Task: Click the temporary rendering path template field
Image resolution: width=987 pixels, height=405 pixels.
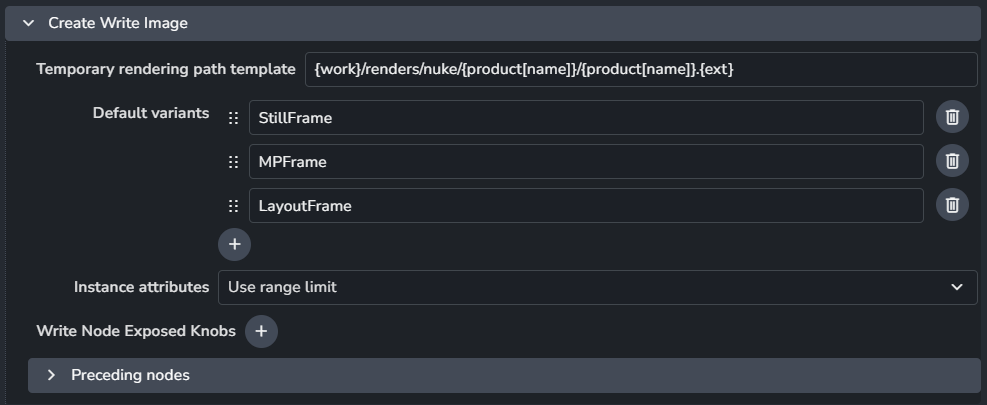Action: pyautogui.click(x=640, y=69)
